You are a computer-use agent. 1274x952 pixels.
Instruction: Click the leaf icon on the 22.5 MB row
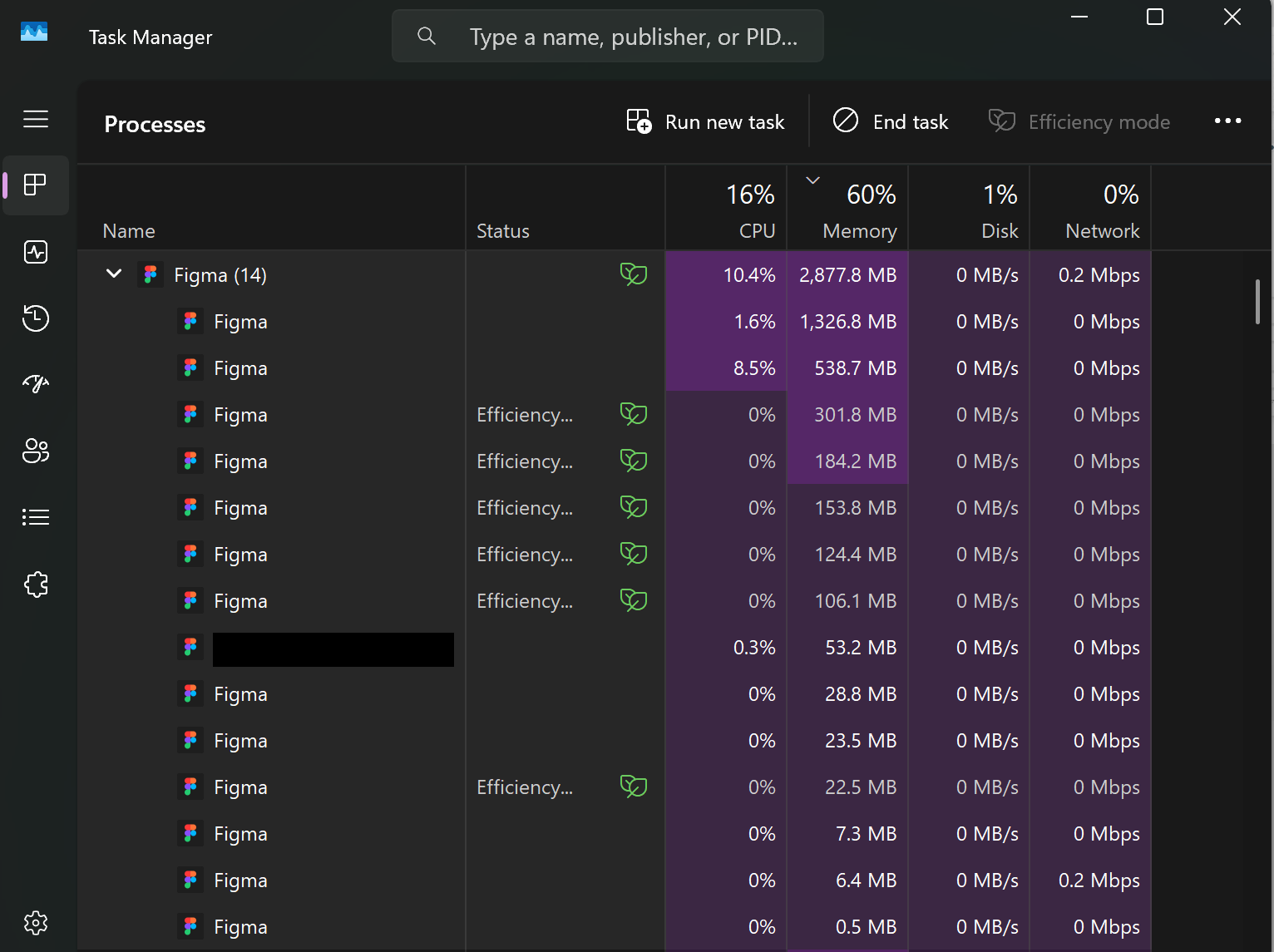[634, 786]
